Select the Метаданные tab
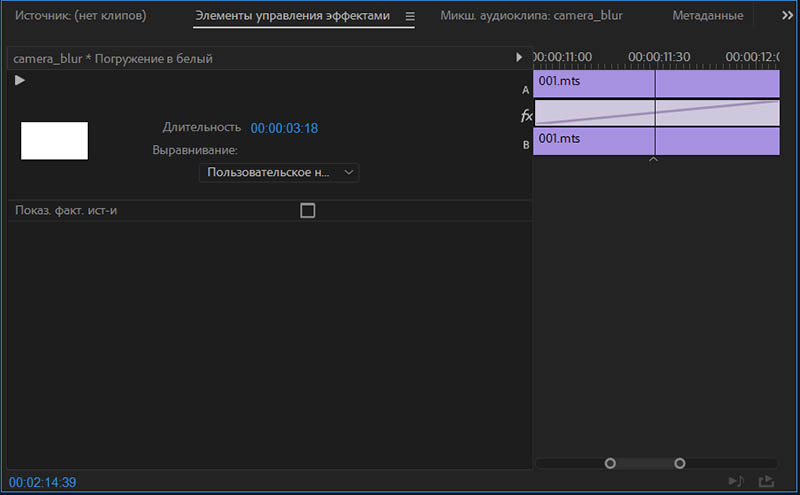 pyautogui.click(x=707, y=16)
